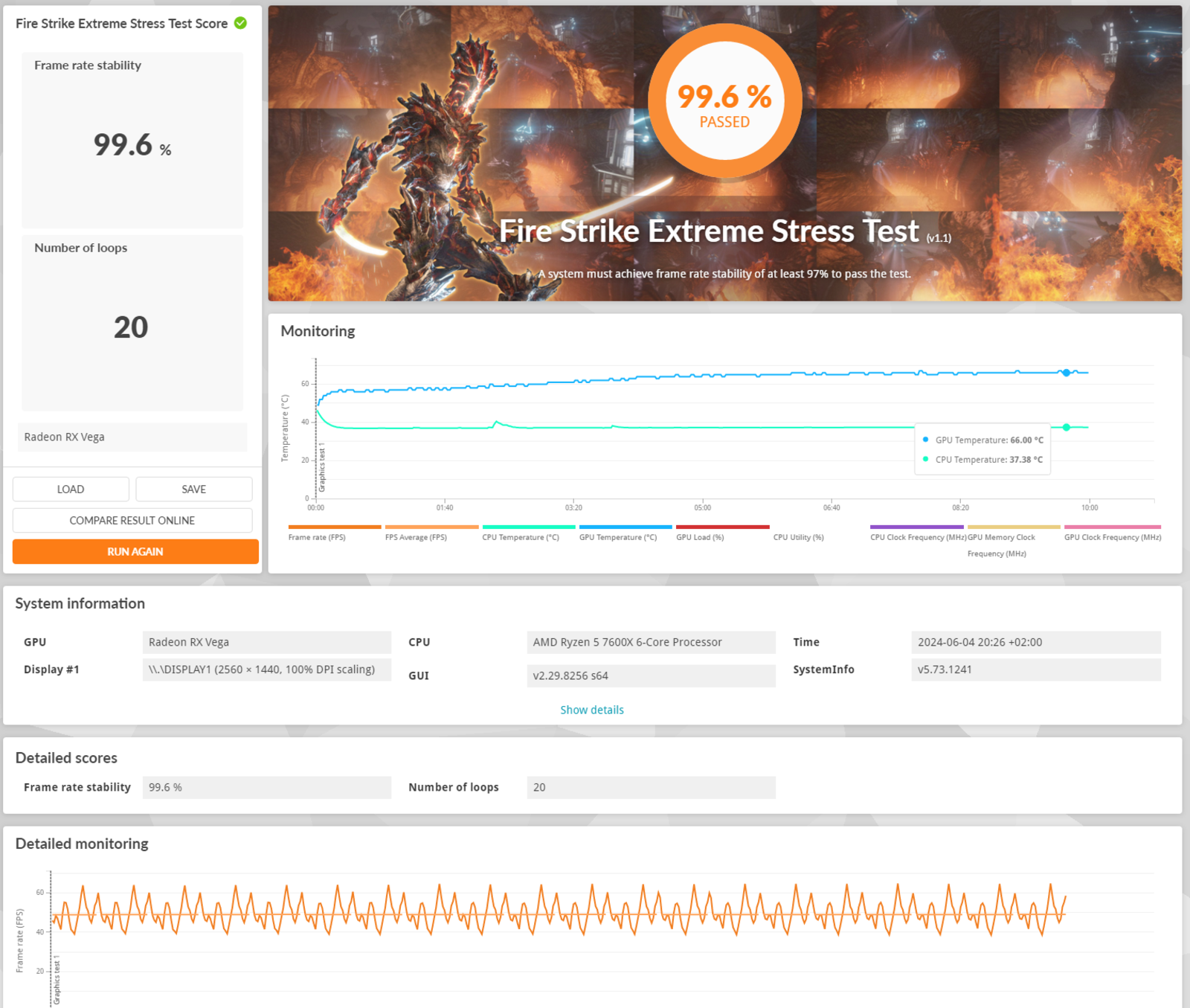Click the Monitoring section heading
1190x1008 pixels.
point(318,331)
